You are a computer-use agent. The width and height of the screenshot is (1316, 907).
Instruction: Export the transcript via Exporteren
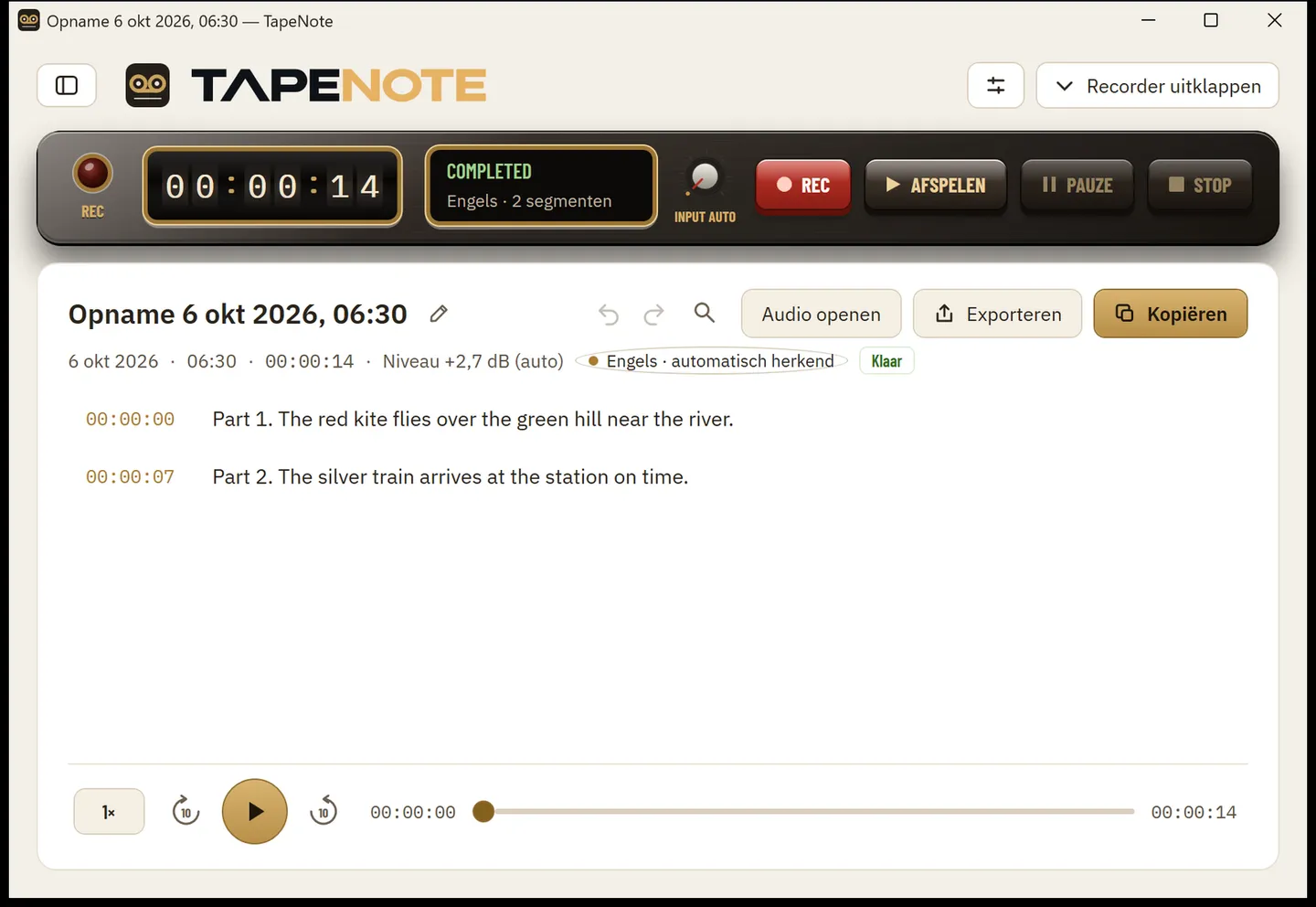pos(997,314)
